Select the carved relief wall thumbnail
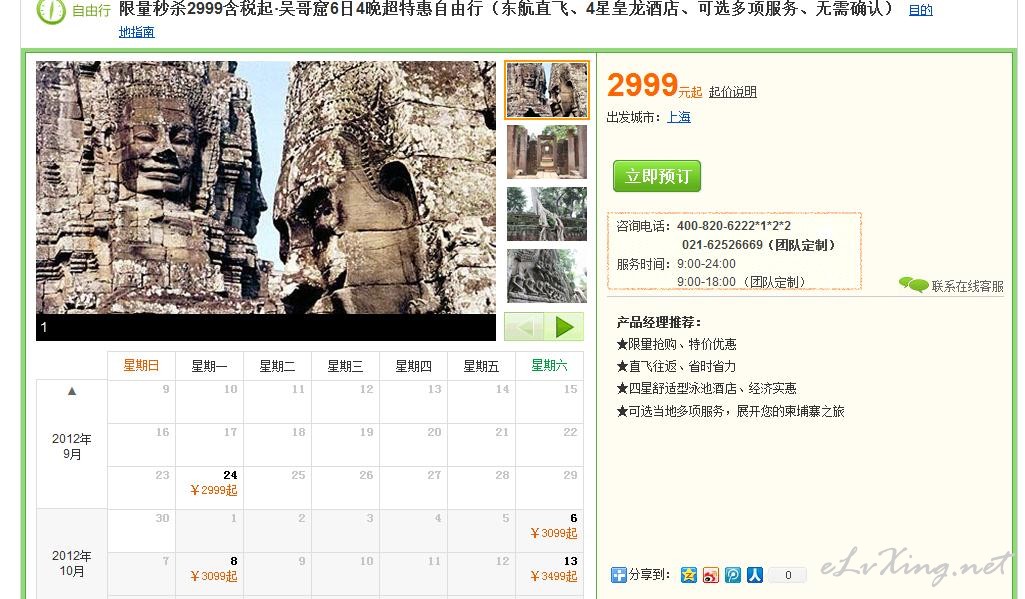 [546, 275]
